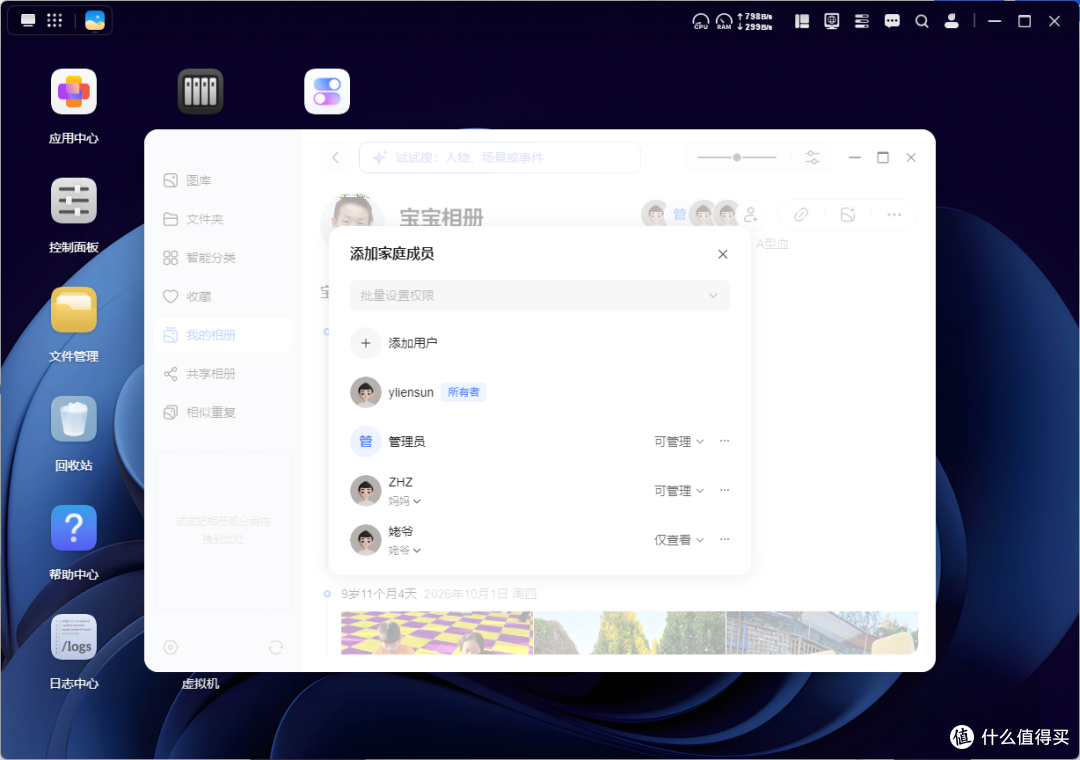Select the 添加用户 plus button
1080x760 pixels.
coord(366,343)
